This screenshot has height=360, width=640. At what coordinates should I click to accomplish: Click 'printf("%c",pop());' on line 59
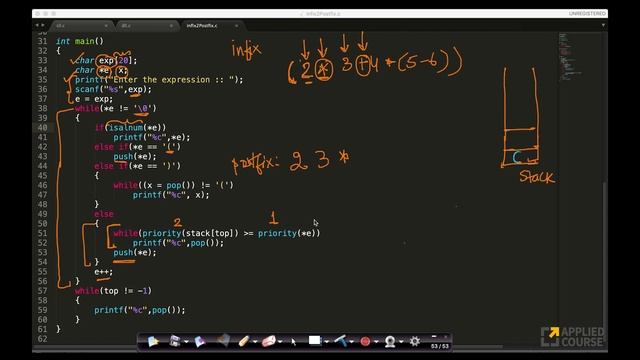[x=140, y=310]
